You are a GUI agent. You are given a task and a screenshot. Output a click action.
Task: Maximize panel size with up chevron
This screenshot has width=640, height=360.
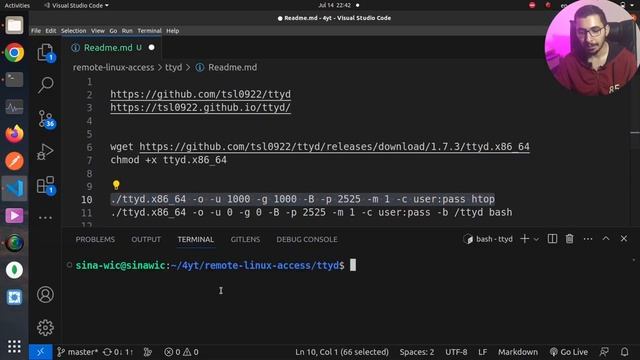click(x=606, y=238)
